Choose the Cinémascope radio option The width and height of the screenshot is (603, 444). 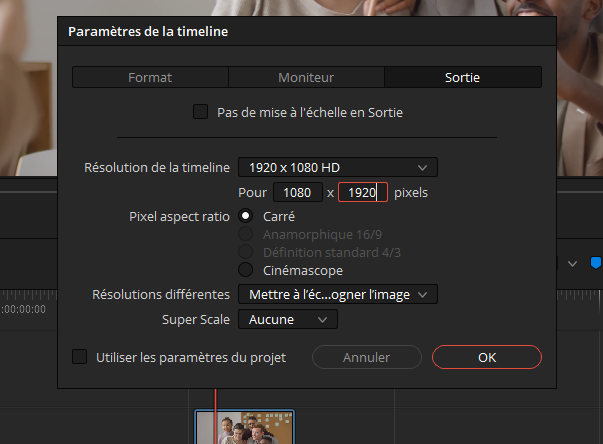click(245, 270)
